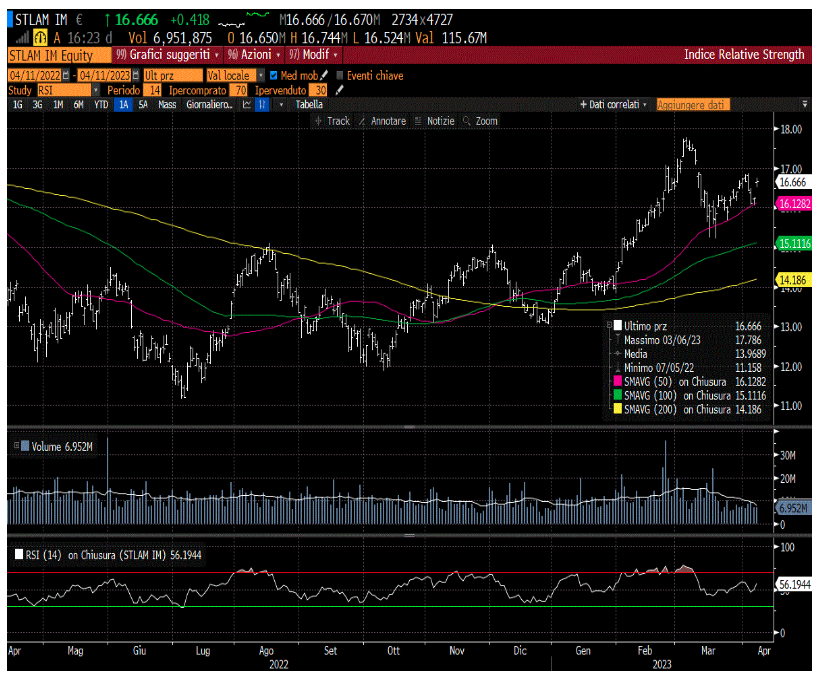The width and height of the screenshot is (817, 681).
Task: Open the Annotare annotation tool
Action: coord(382,121)
